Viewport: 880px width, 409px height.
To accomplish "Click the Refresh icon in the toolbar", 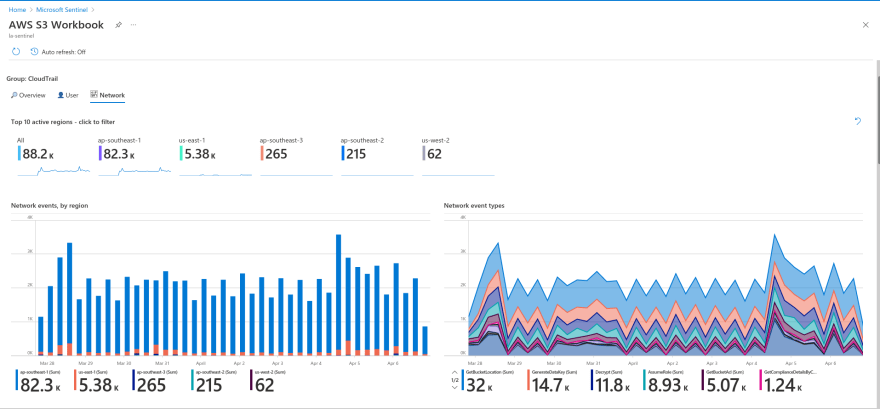I will (16, 52).
